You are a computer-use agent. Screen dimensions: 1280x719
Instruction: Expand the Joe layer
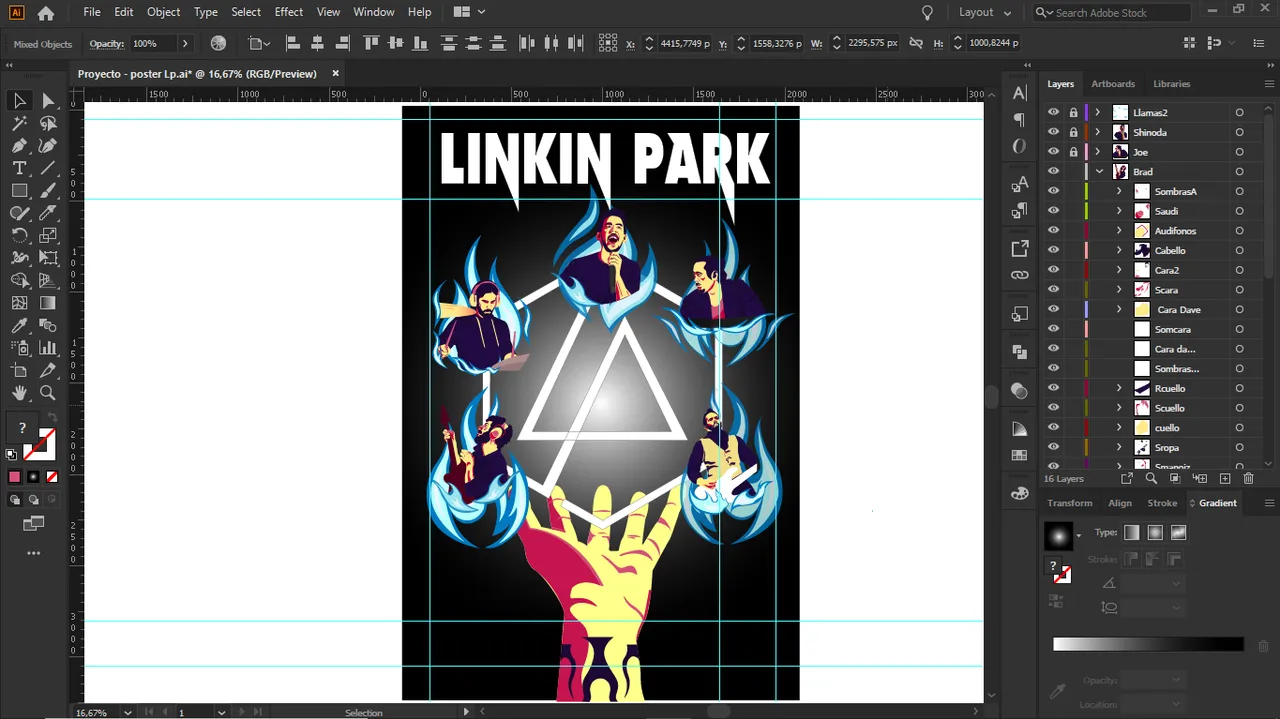(1098, 152)
